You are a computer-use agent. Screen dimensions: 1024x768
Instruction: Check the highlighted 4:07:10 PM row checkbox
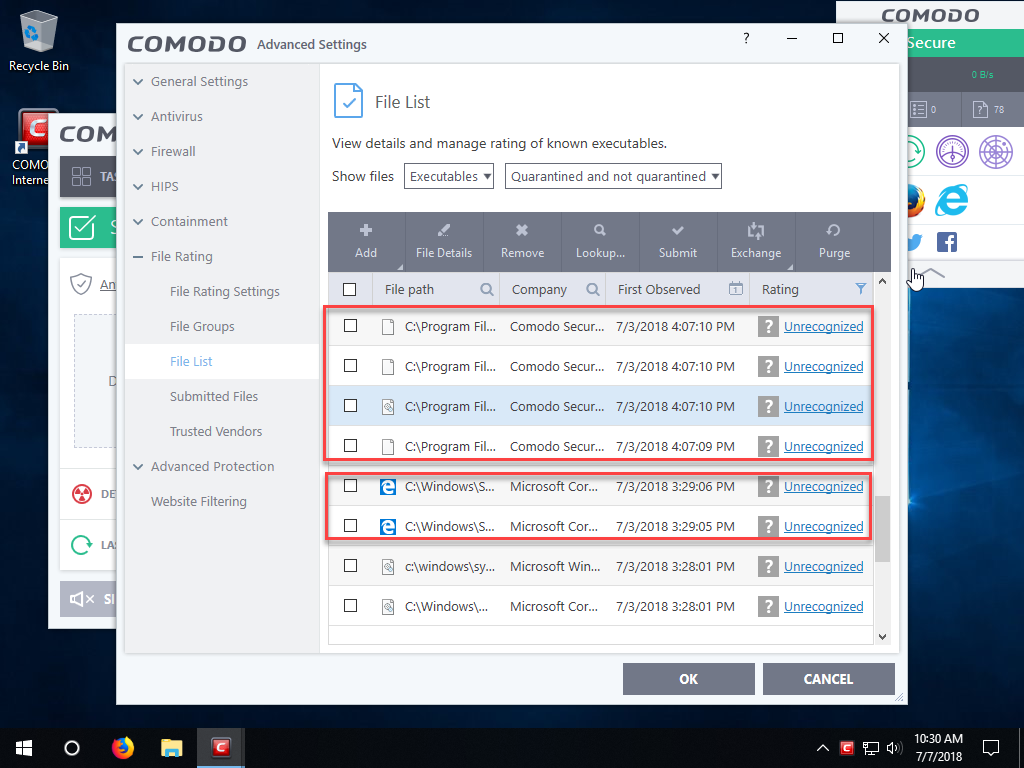(351, 406)
